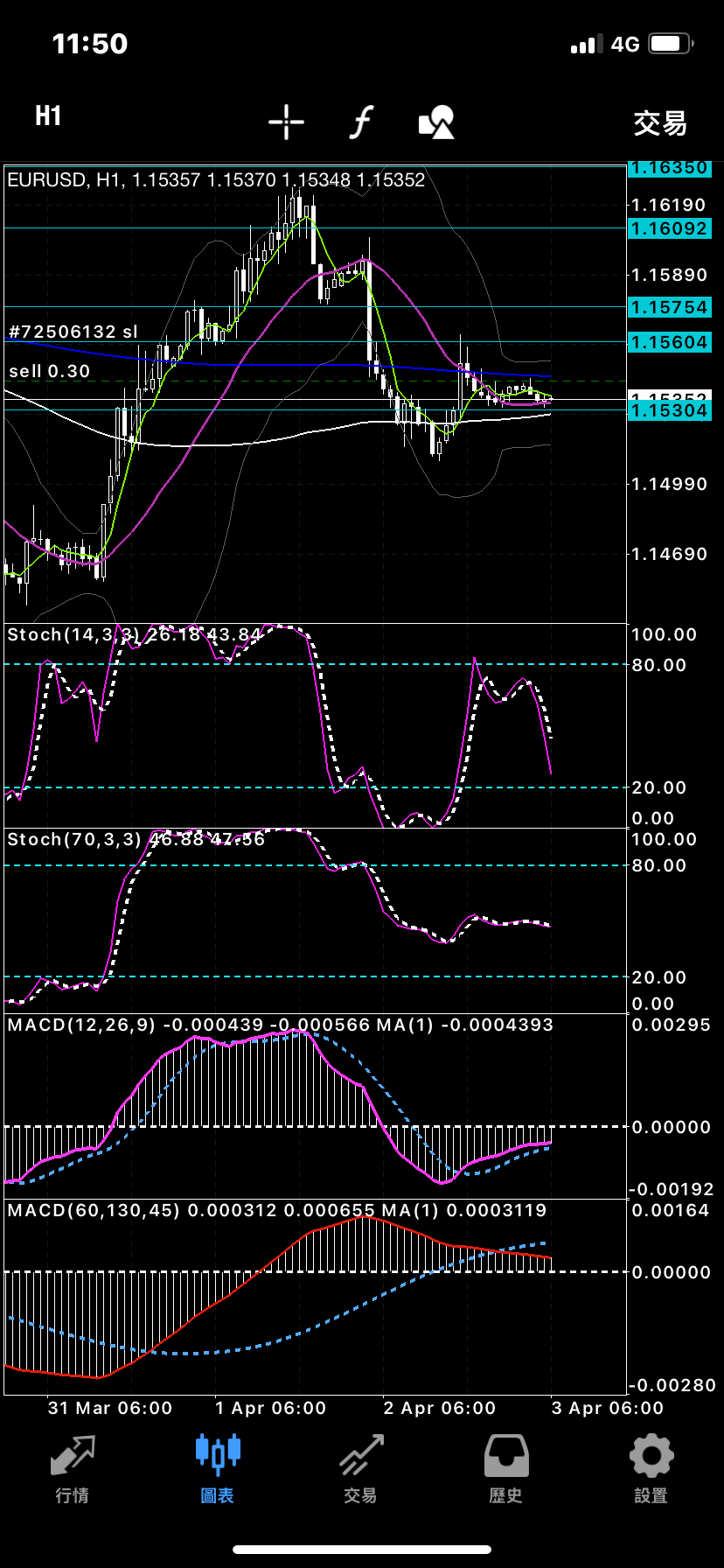Open the Trade tab at bottom

[x=361, y=1468]
